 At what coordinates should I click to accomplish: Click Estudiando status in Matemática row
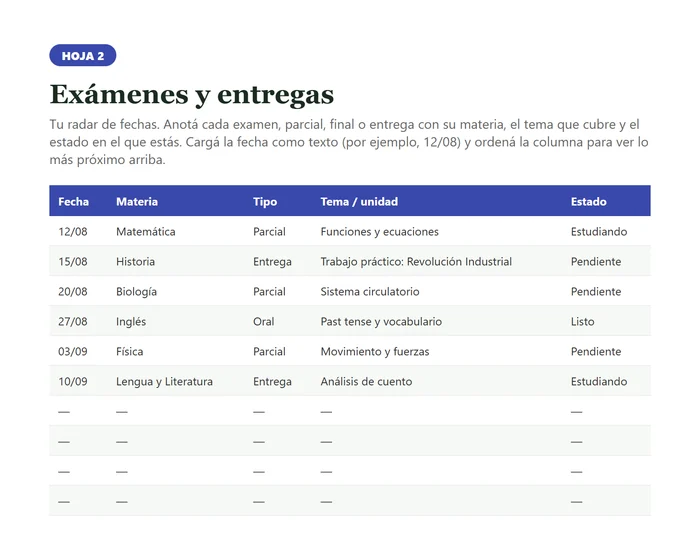[x=599, y=231]
